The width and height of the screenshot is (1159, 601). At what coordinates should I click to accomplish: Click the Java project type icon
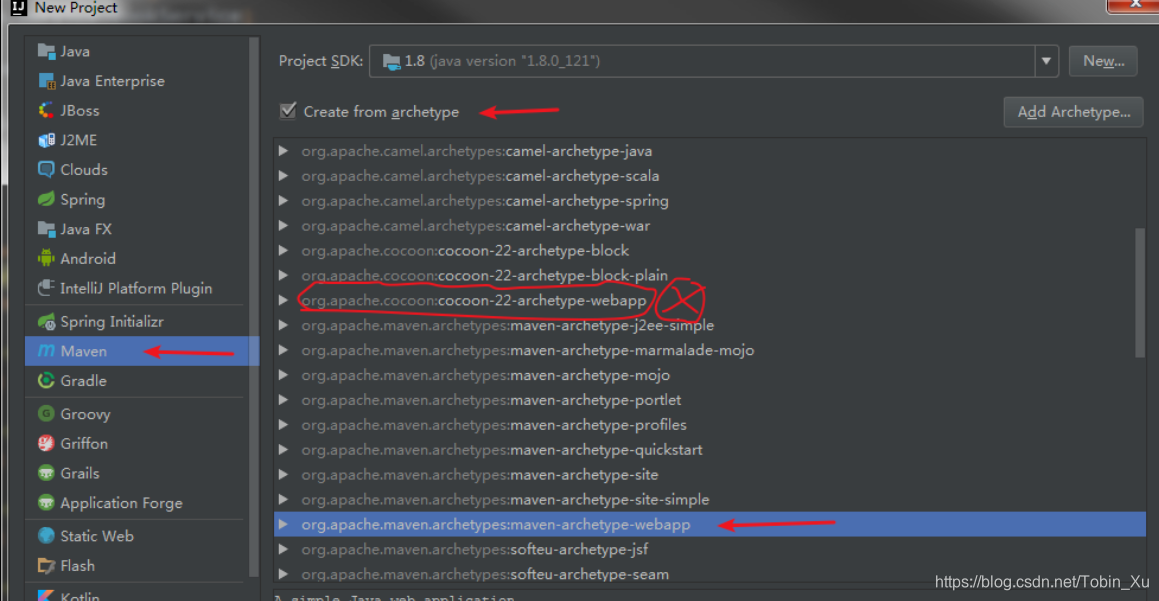tap(46, 51)
